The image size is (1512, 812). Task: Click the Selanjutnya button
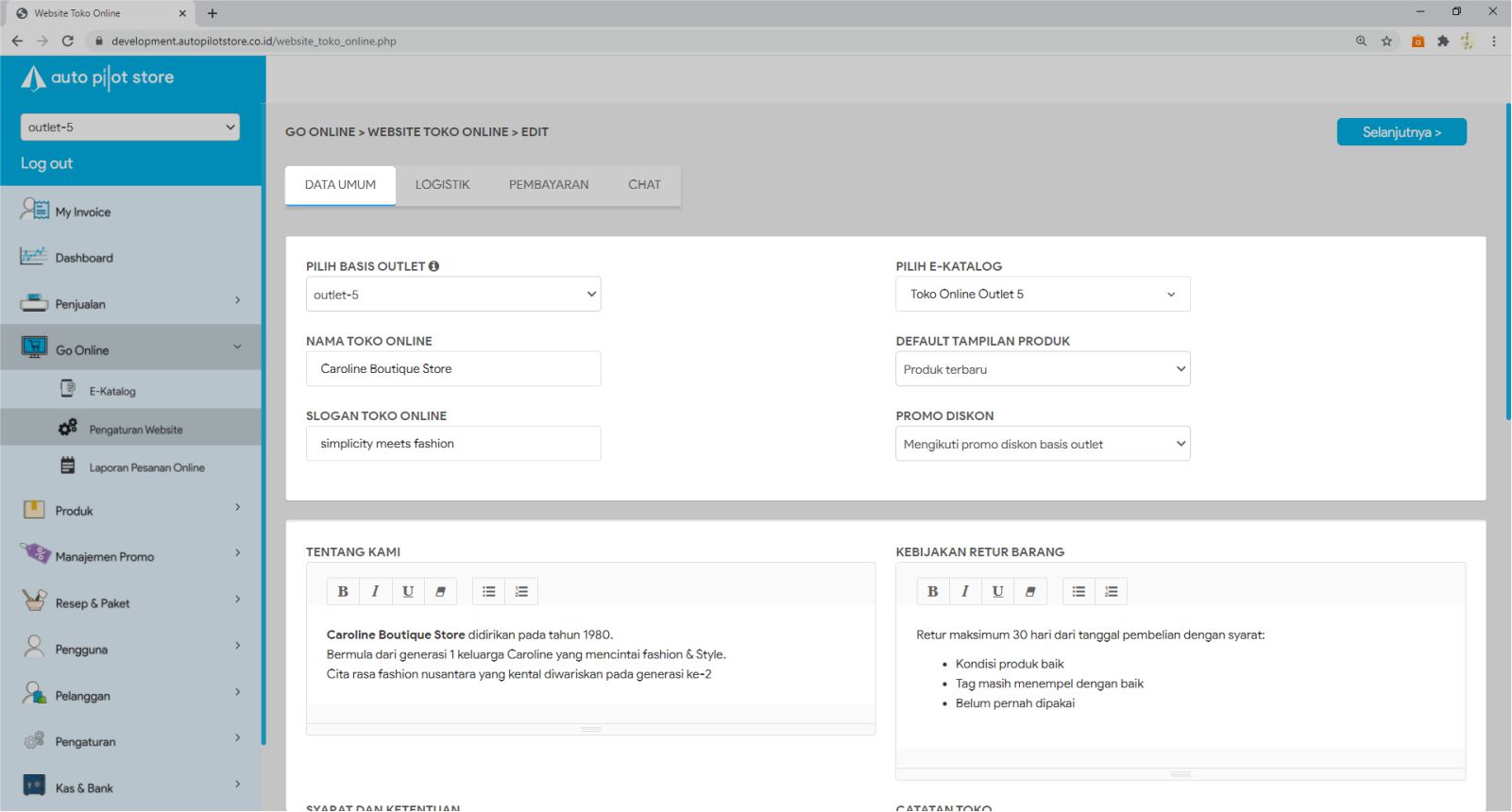pos(1401,132)
